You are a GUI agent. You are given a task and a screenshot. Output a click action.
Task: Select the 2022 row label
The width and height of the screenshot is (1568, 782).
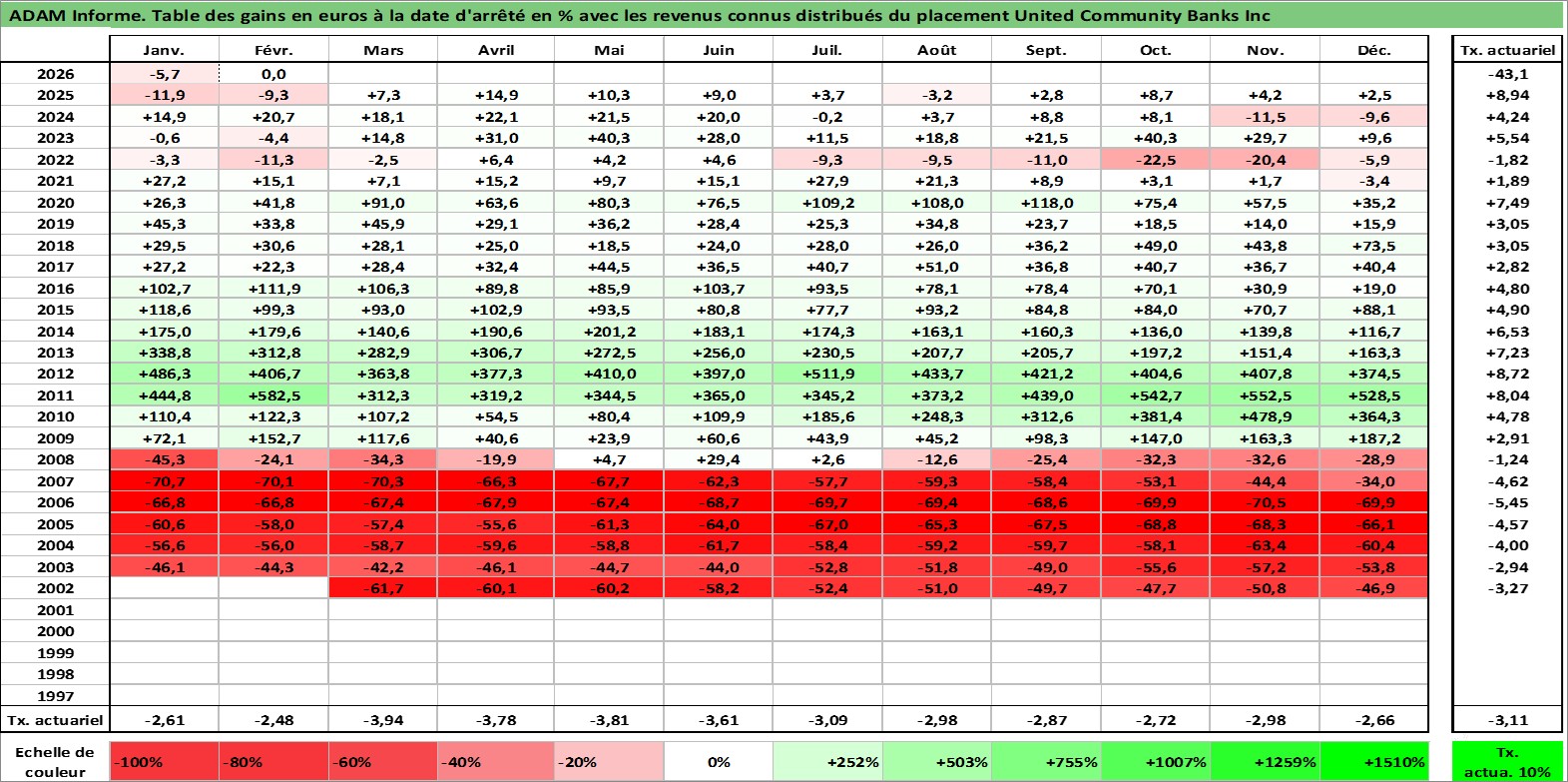[55, 160]
